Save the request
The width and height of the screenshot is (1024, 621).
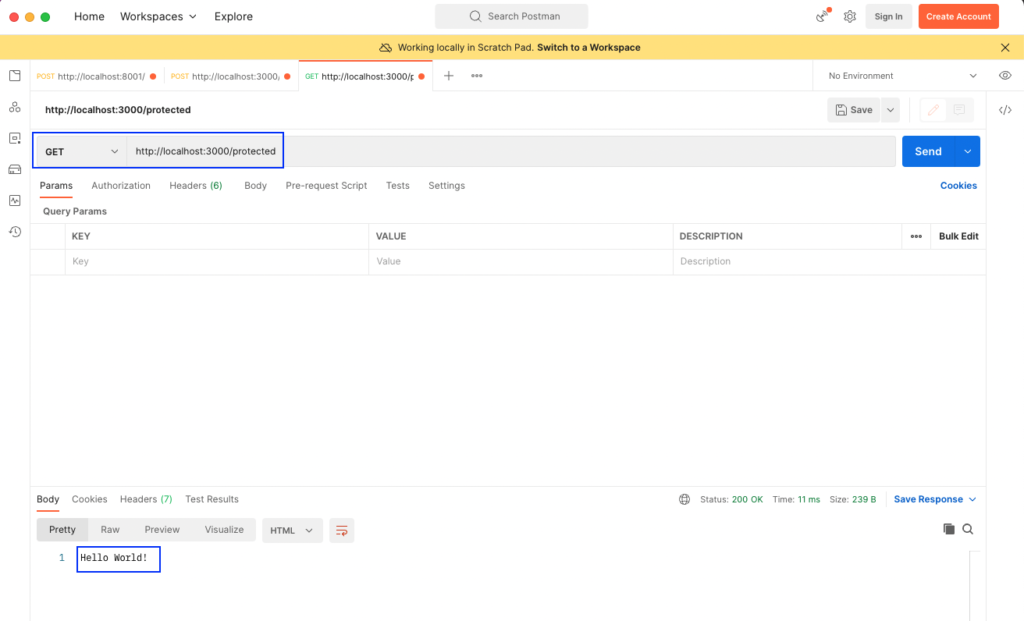[854, 110]
